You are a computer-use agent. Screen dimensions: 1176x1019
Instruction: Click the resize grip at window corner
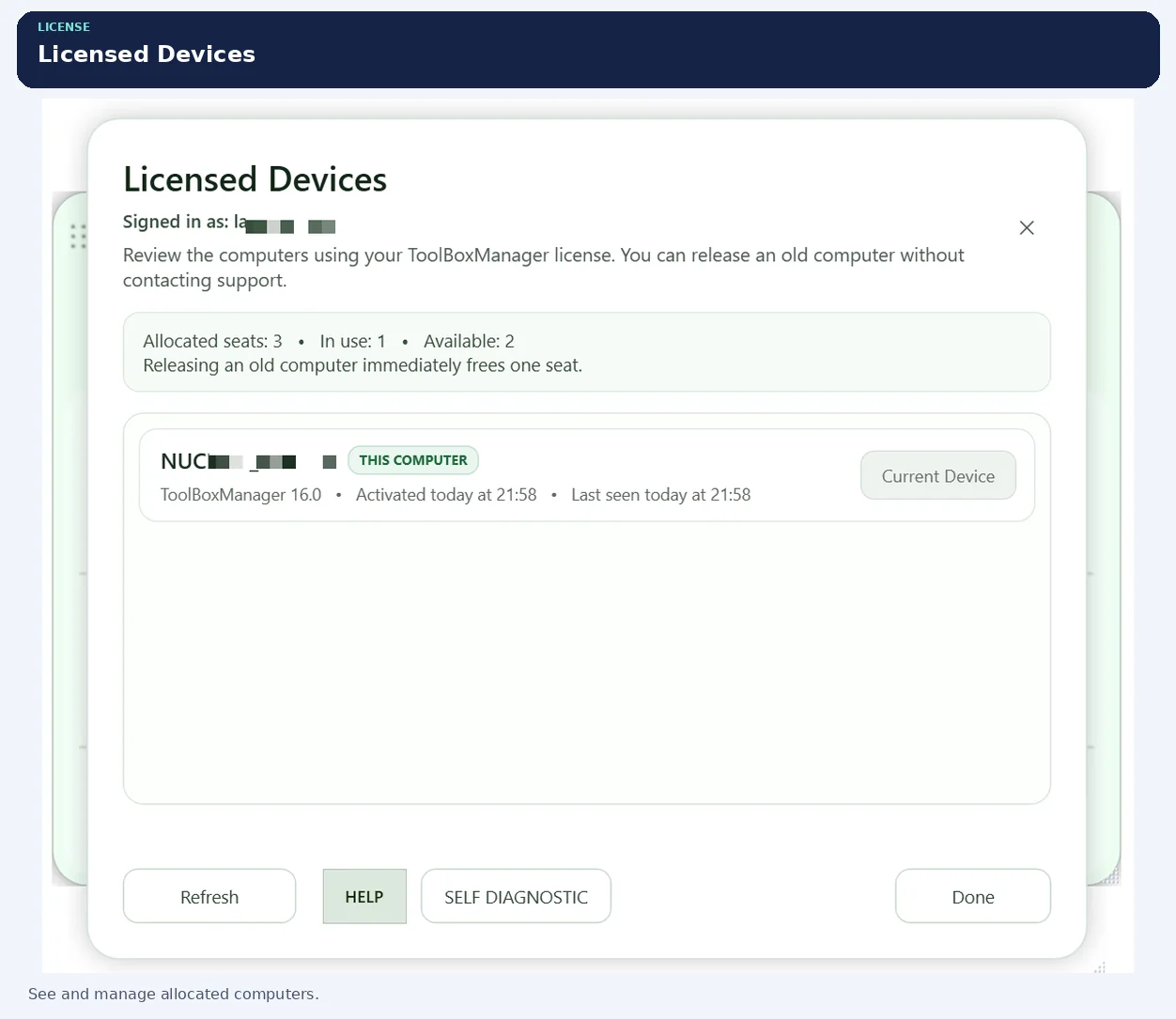(x=1100, y=966)
